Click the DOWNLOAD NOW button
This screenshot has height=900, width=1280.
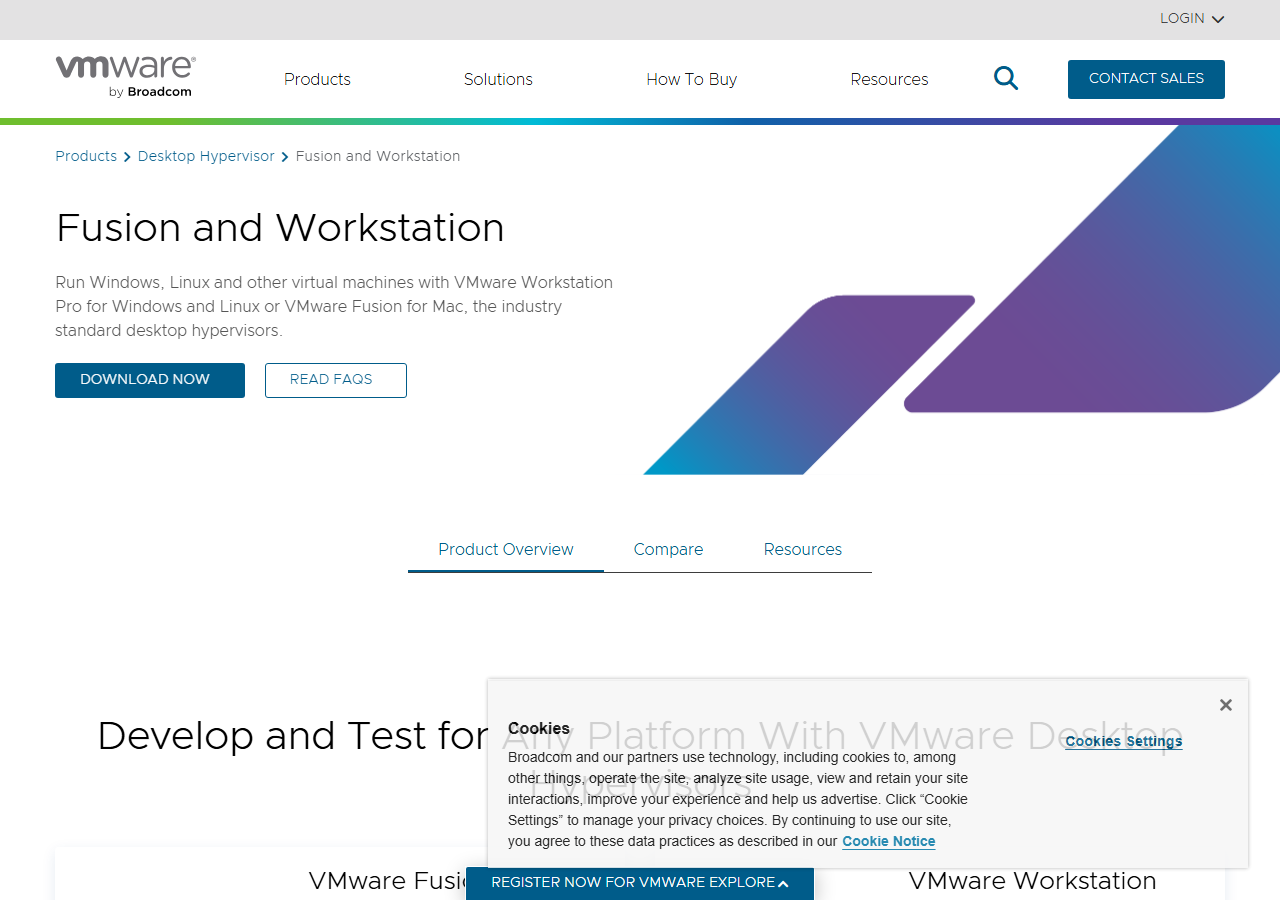click(x=150, y=380)
